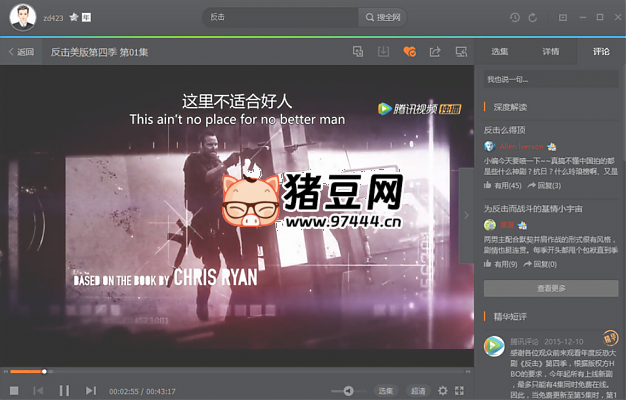Switch to the 选集 tab
The height and width of the screenshot is (400, 626).
(x=500, y=51)
